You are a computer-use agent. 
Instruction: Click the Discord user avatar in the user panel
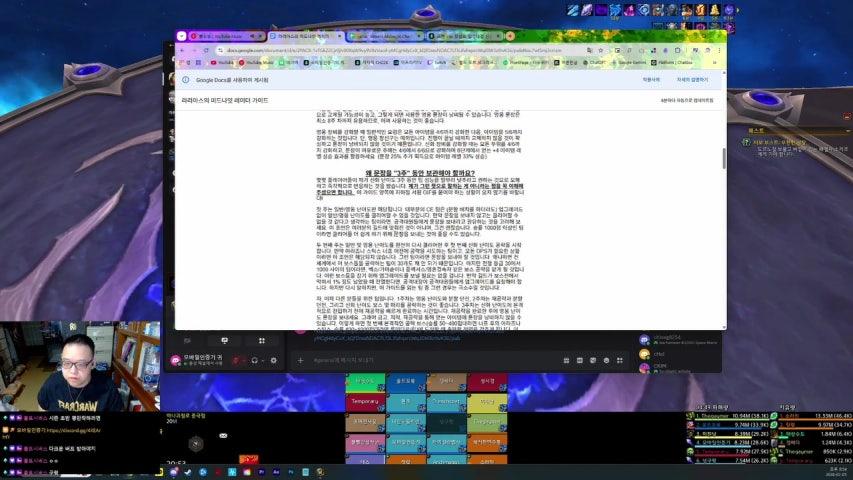(x=176, y=360)
